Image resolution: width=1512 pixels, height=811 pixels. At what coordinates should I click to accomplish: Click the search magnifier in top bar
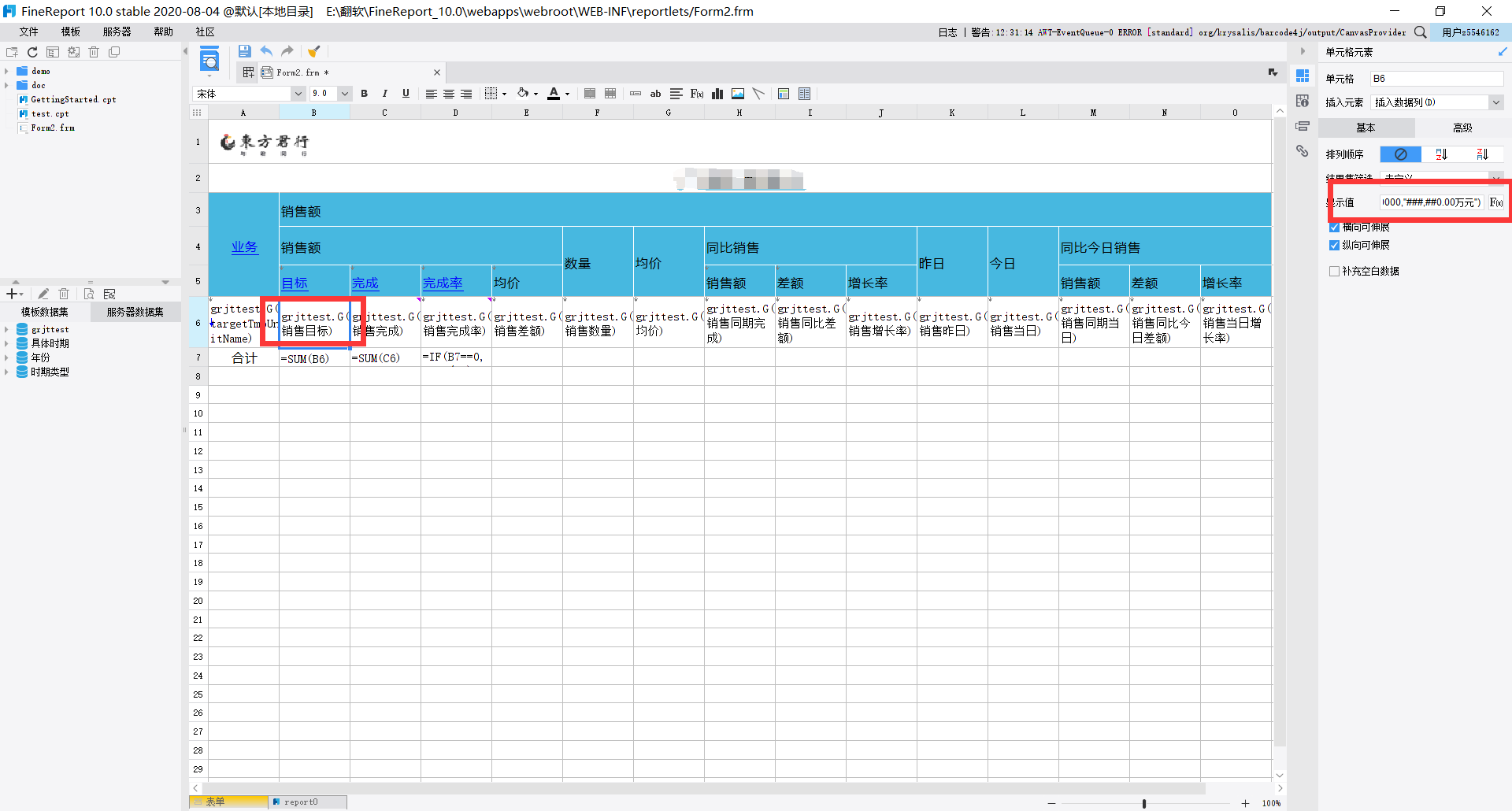(1421, 32)
